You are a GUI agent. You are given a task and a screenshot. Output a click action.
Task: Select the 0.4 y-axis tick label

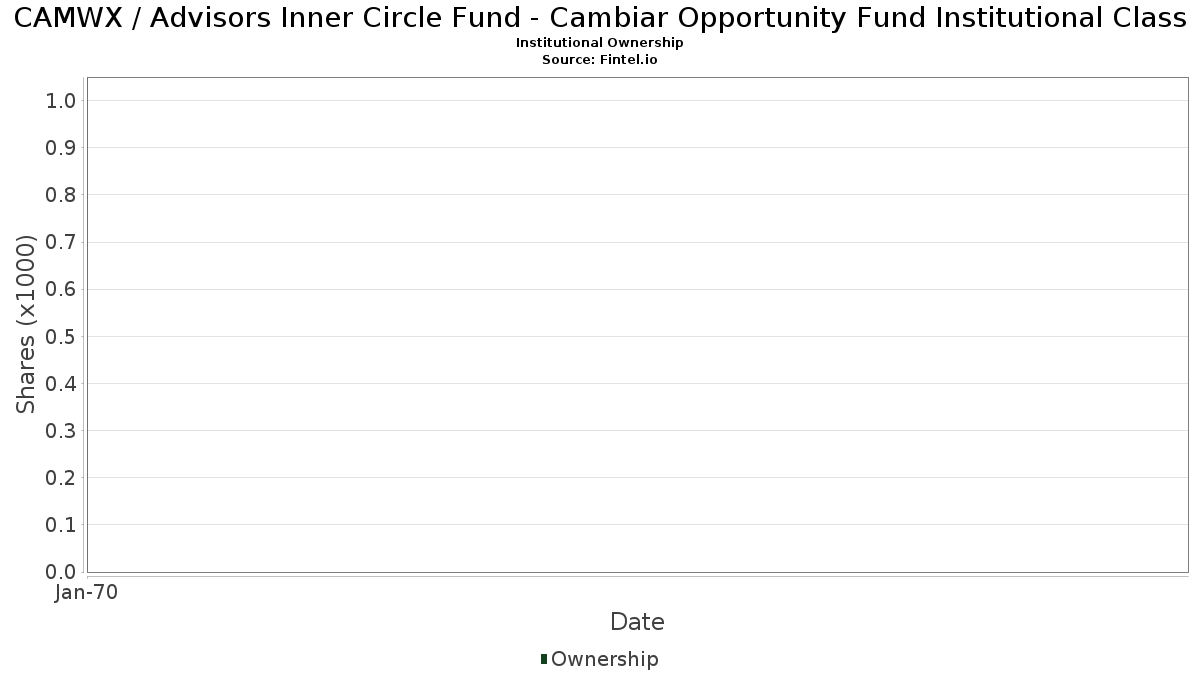(61, 384)
